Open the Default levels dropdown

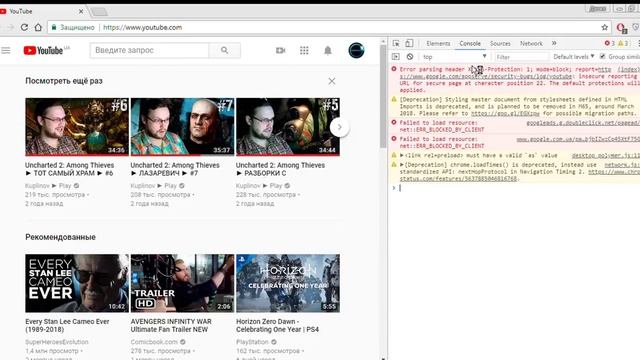click(573, 57)
